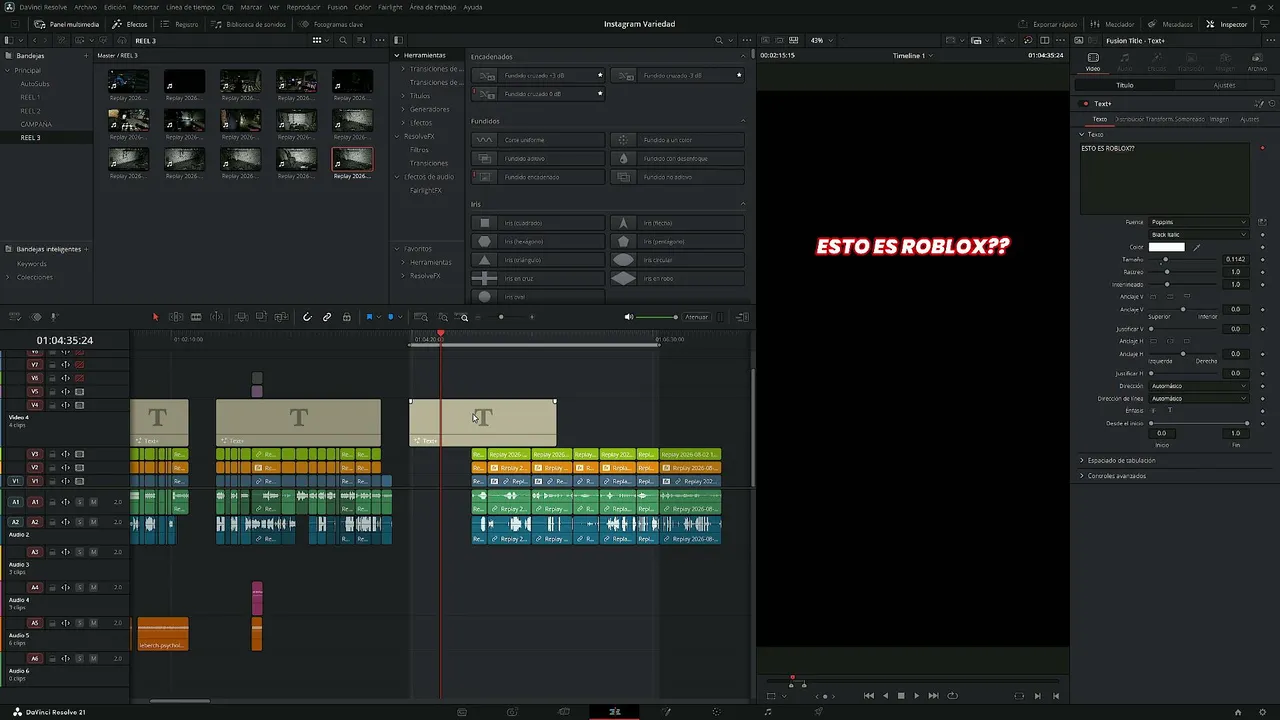Open the Panel multimedia panel

tap(68, 24)
